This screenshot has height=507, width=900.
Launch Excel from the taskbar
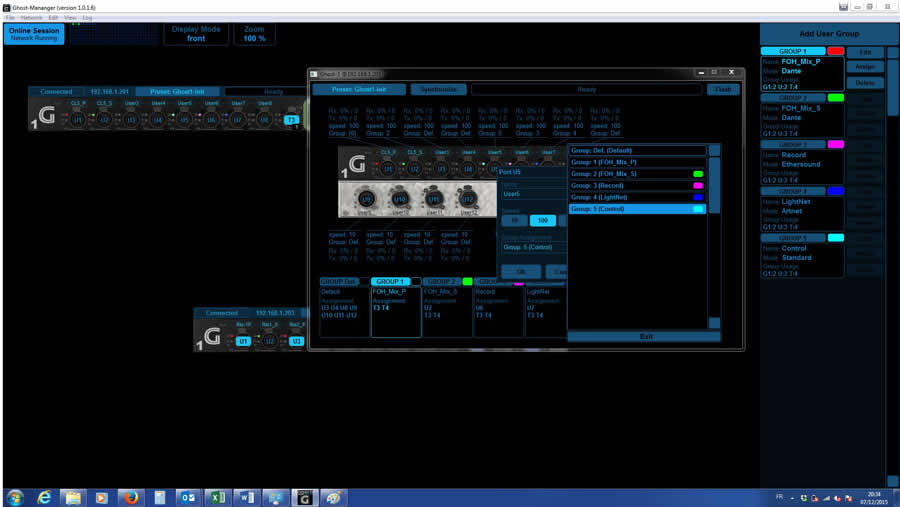pyautogui.click(x=217, y=497)
